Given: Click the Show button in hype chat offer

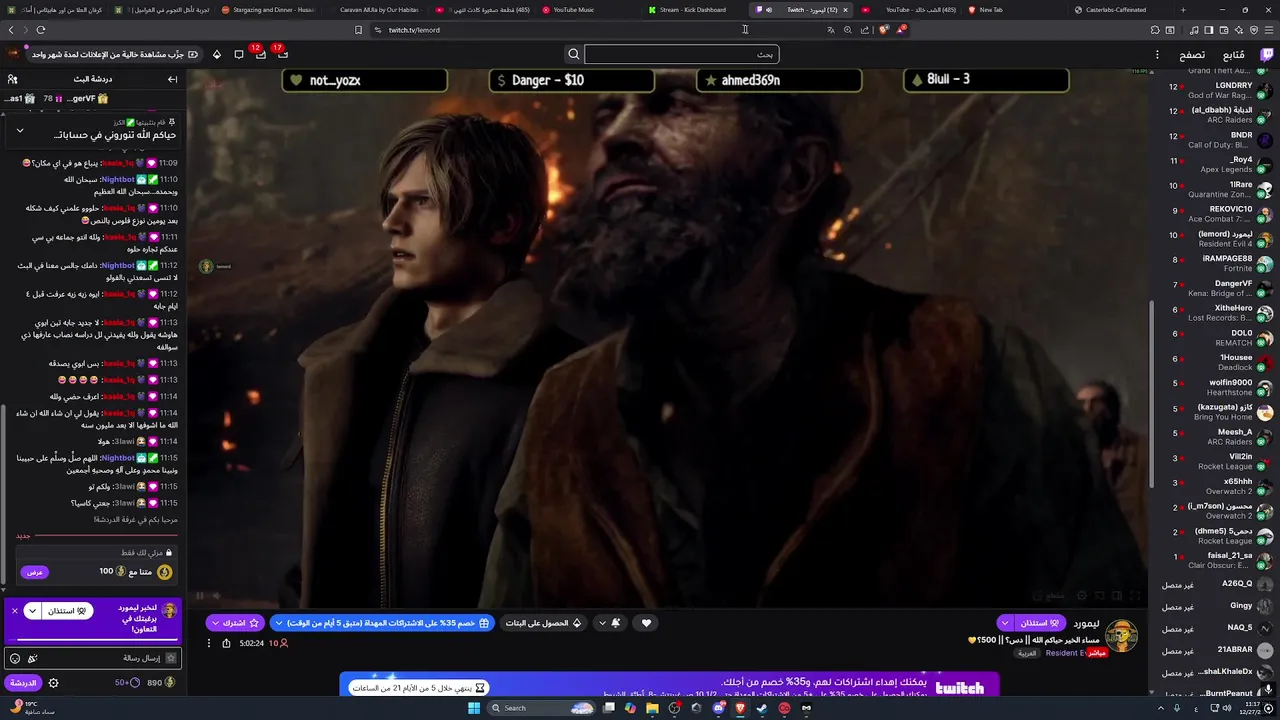Looking at the screenshot, I should (x=34, y=572).
